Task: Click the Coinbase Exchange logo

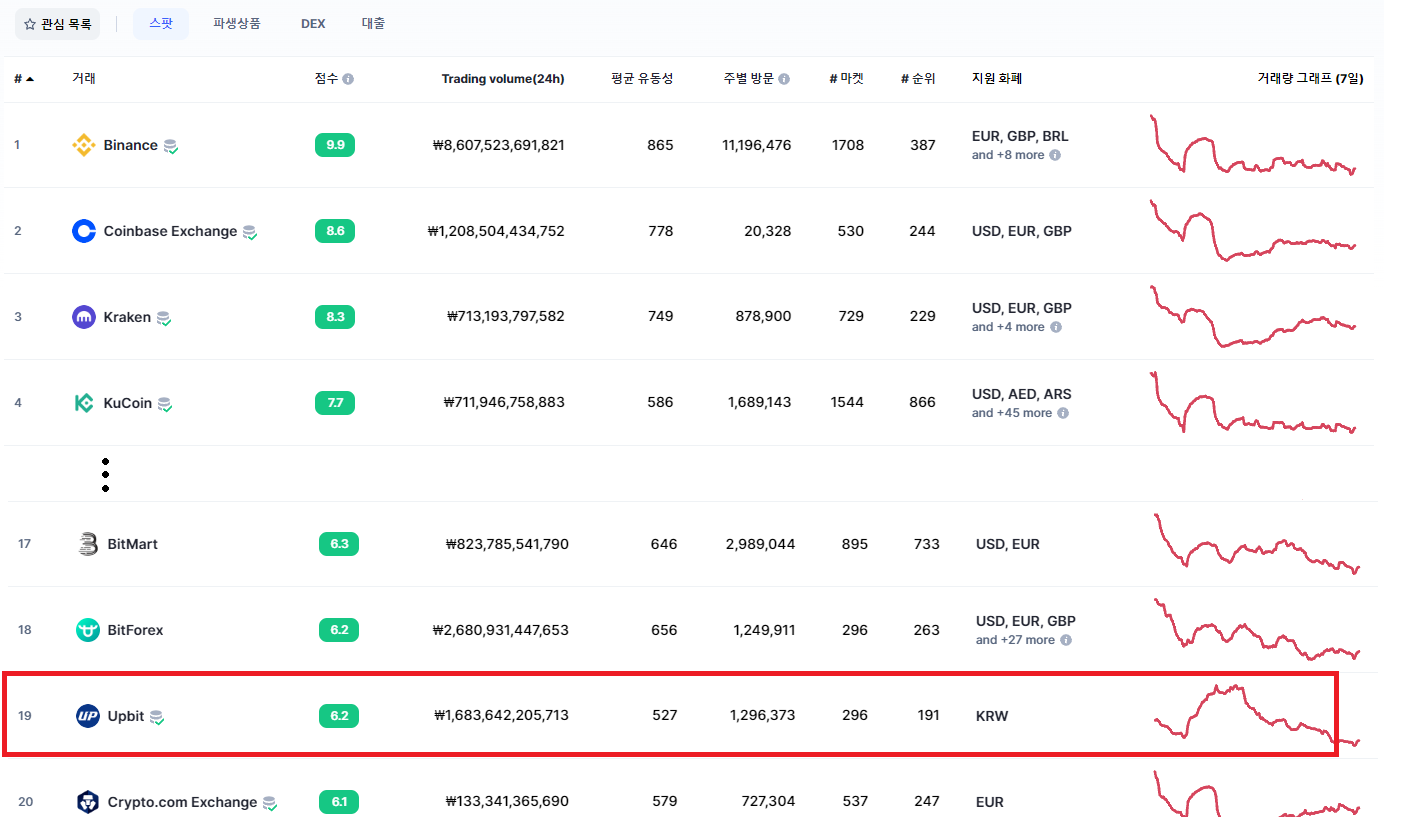Action: [x=84, y=232]
